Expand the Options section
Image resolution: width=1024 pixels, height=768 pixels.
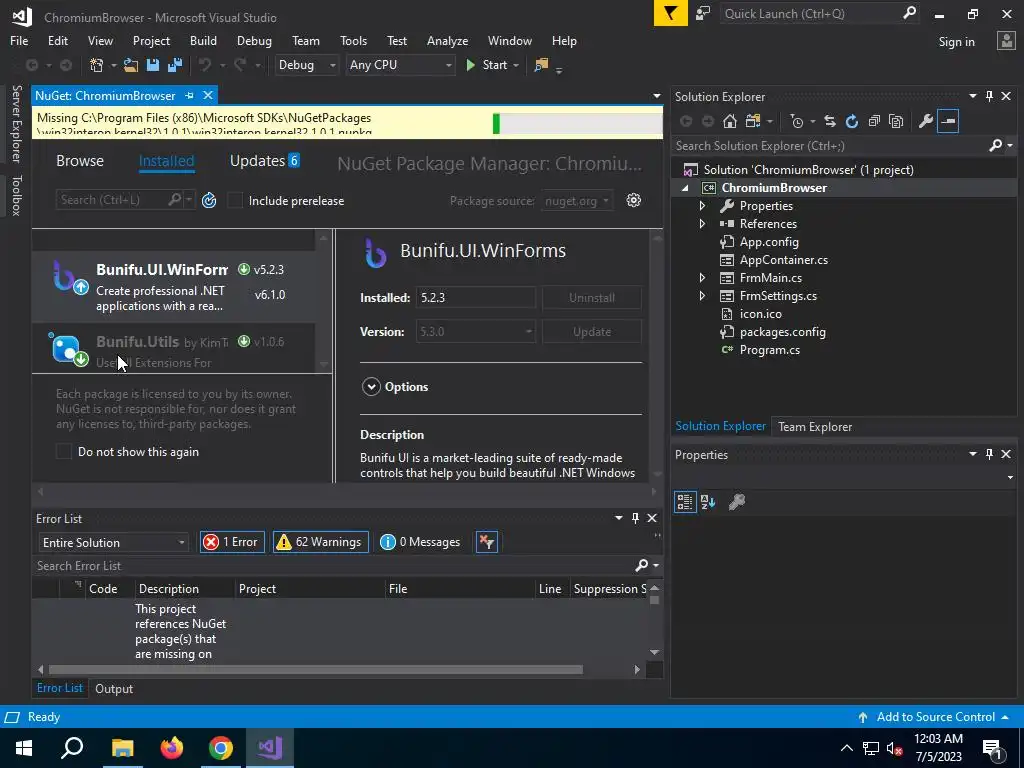(x=371, y=387)
